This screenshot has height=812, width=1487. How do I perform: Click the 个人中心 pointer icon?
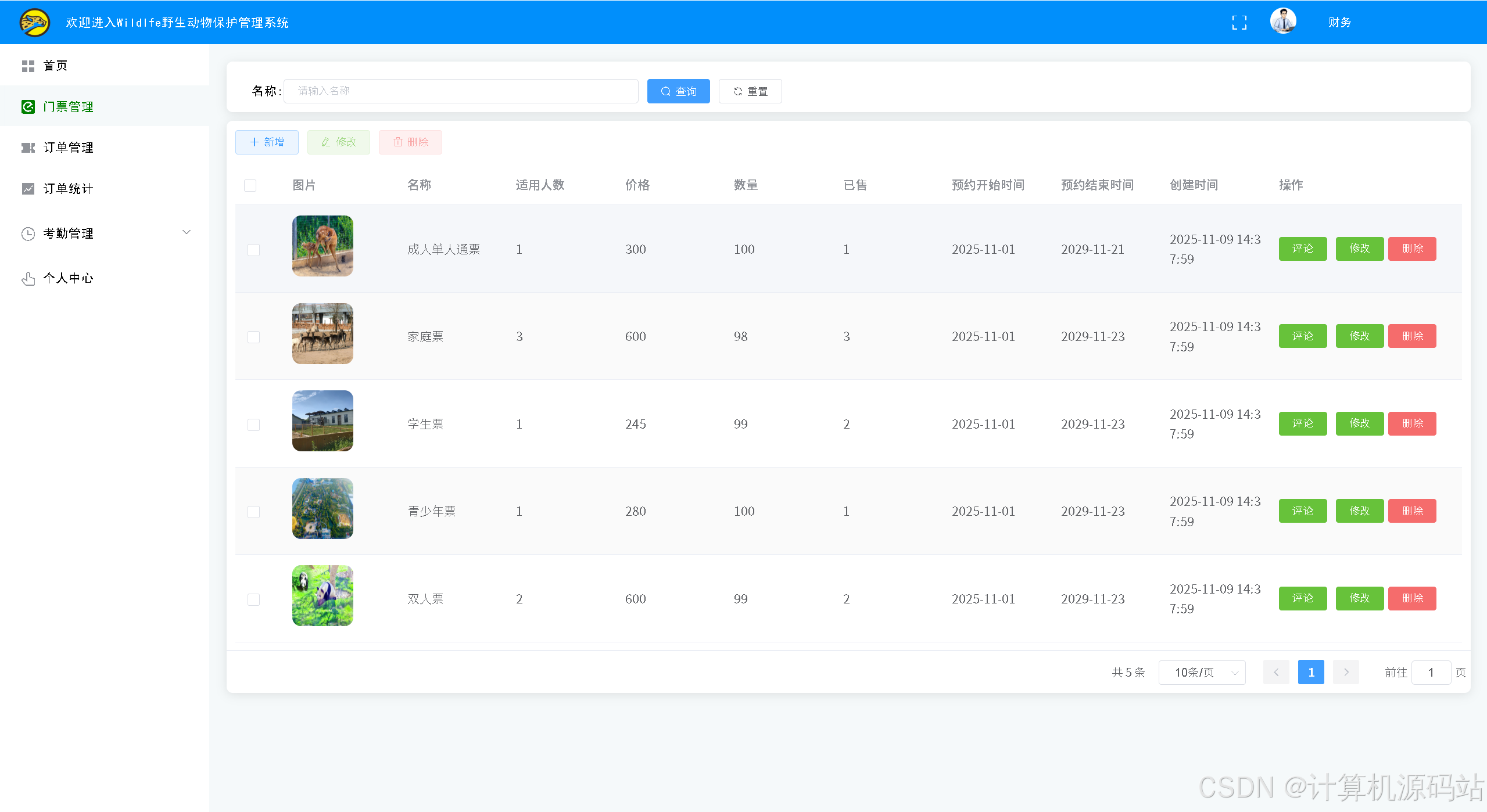[x=28, y=279]
